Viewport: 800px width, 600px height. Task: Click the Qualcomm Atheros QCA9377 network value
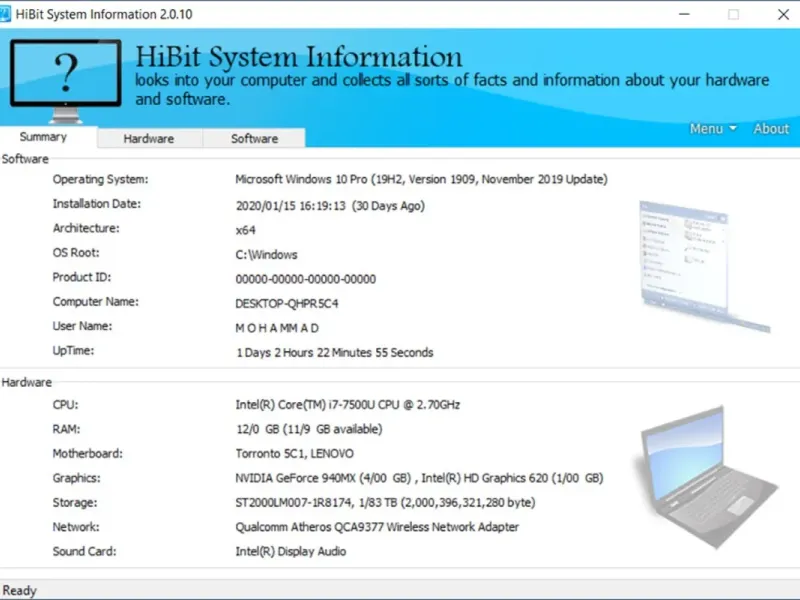[377, 528]
